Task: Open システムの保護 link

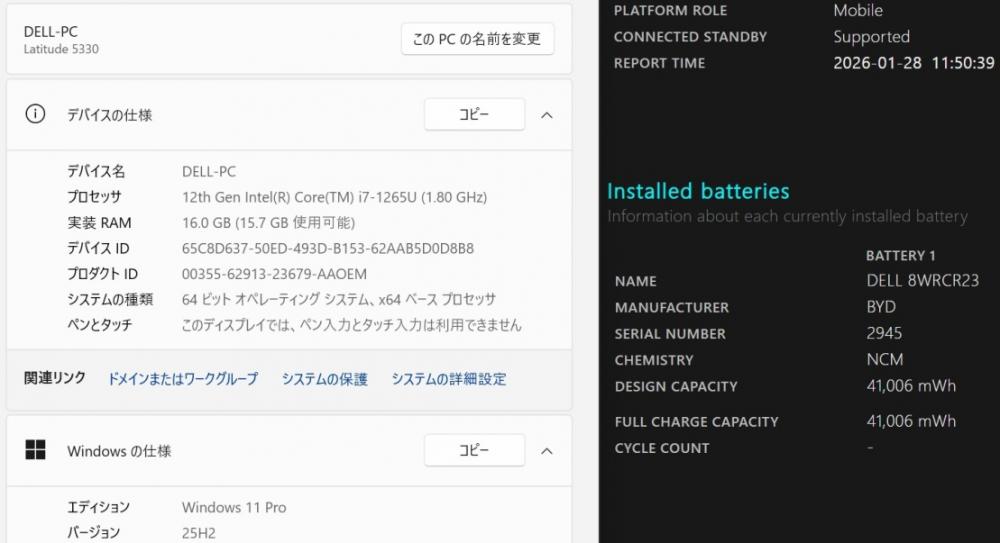Action: point(325,379)
